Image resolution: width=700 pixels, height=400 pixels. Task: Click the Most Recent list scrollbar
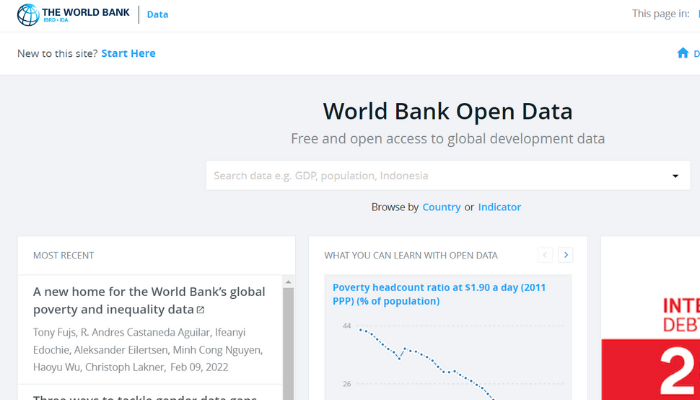288,344
